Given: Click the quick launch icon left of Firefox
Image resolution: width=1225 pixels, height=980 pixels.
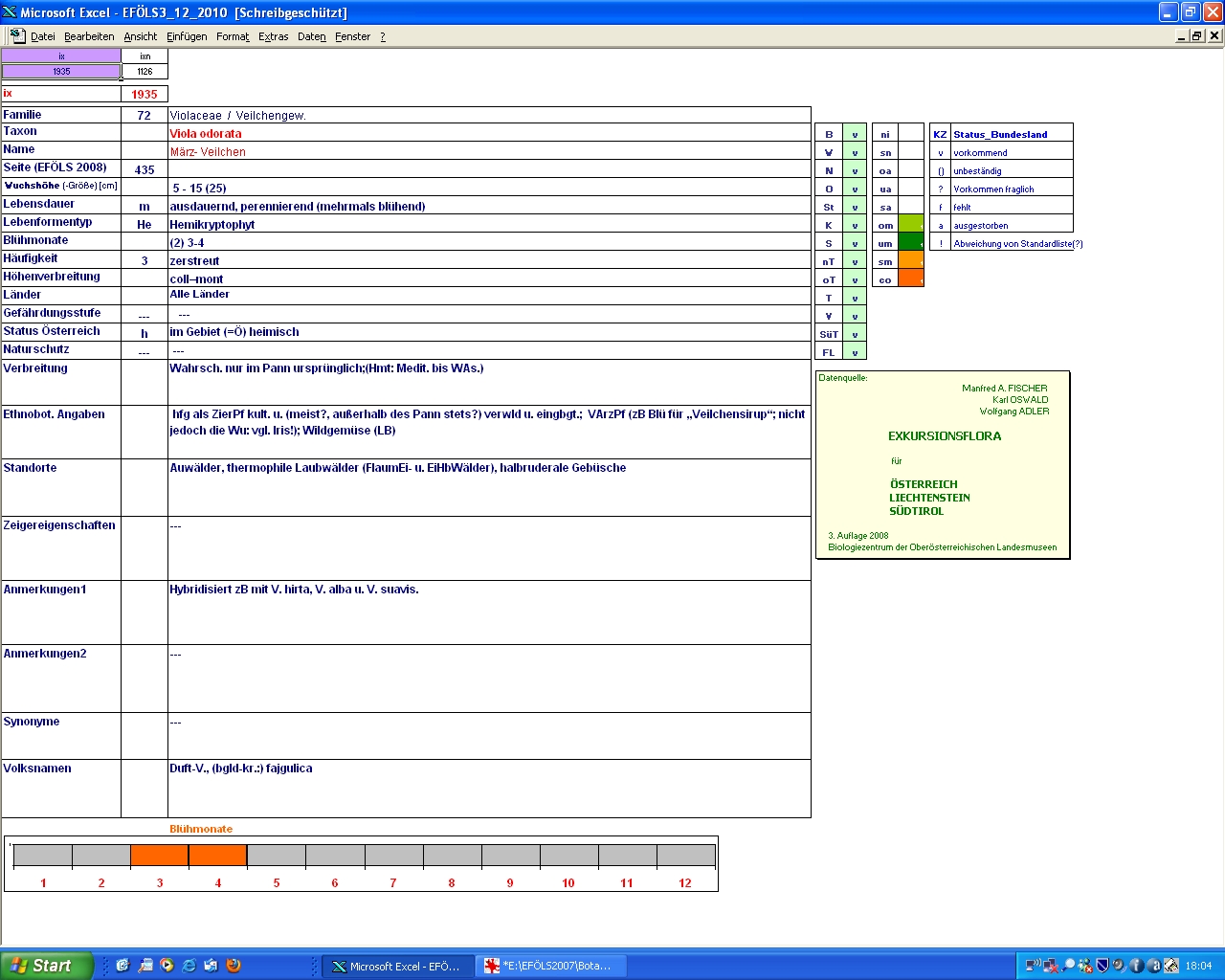Looking at the screenshot, I should (x=211, y=966).
